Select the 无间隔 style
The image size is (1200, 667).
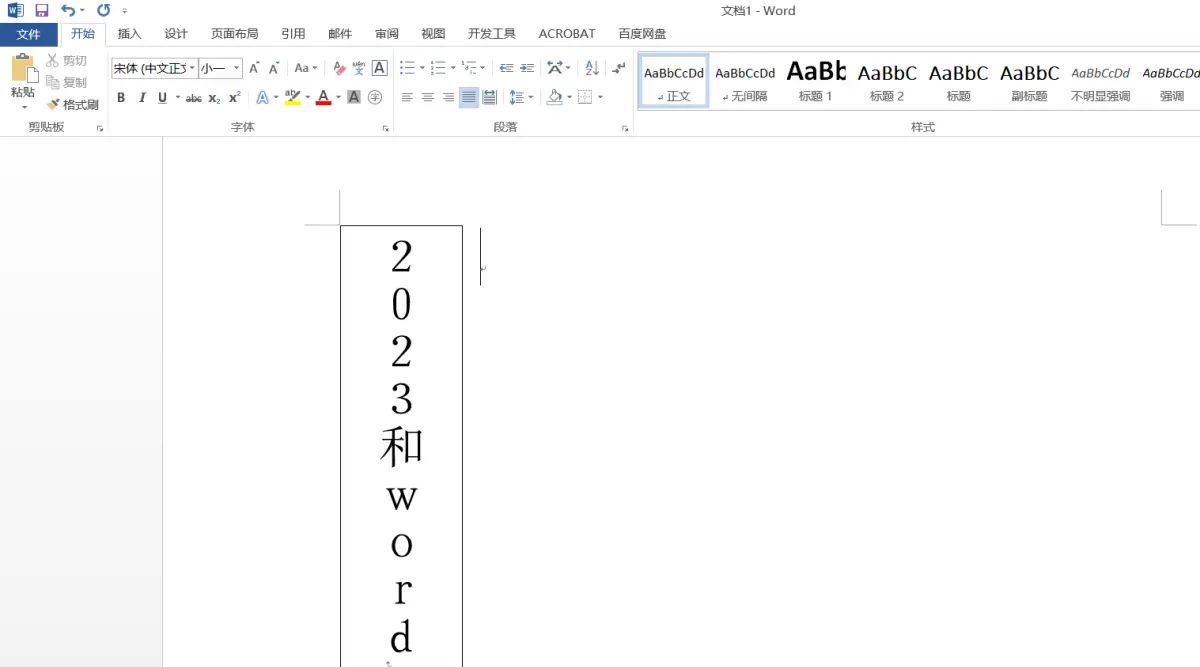click(x=745, y=80)
